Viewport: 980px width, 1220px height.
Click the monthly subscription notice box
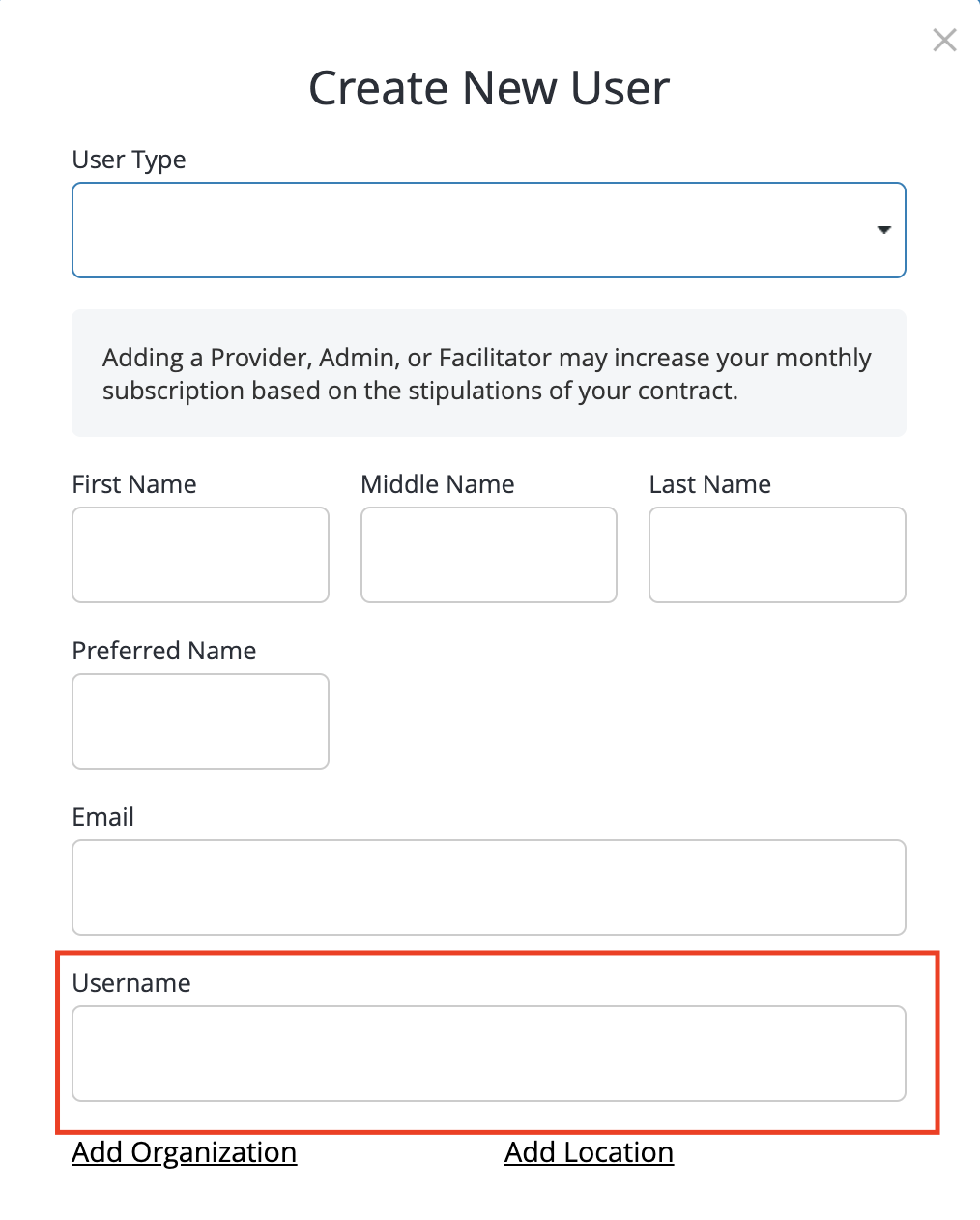click(489, 373)
